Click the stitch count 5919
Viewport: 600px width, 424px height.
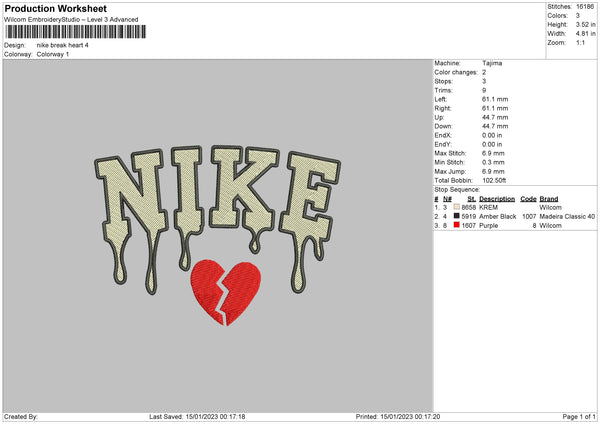point(469,217)
